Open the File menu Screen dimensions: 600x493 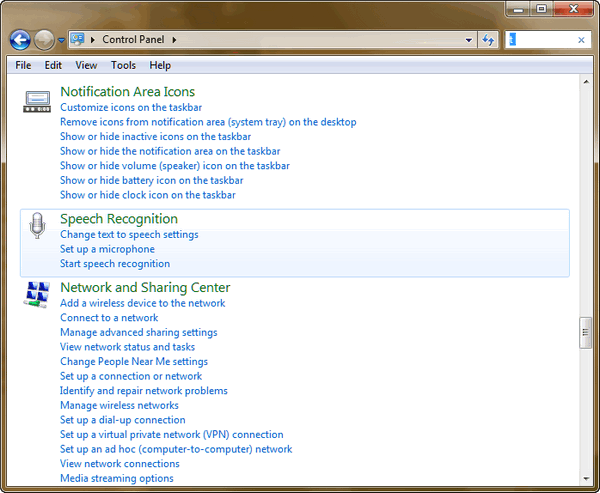[x=23, y=65]
